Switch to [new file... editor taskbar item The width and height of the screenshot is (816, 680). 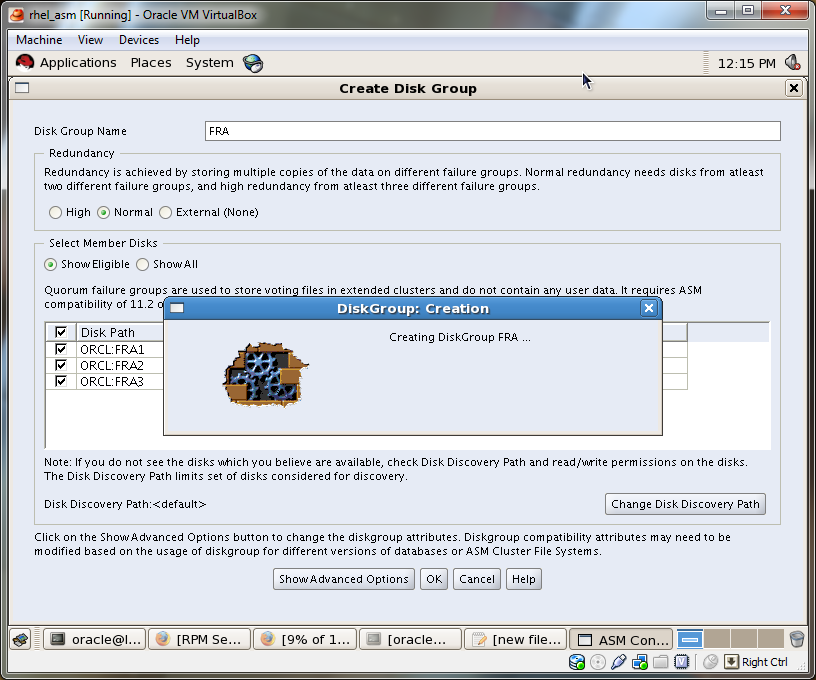(515, 639)
